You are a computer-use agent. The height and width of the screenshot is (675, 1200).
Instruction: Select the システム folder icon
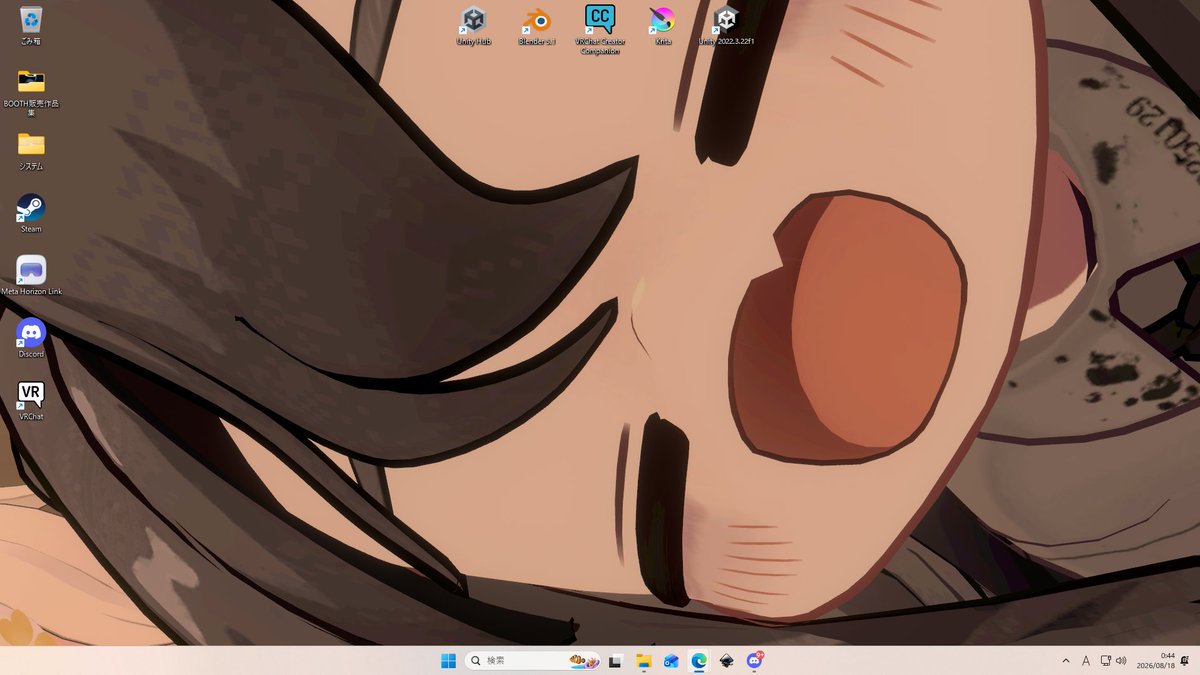tap(31, 150)
